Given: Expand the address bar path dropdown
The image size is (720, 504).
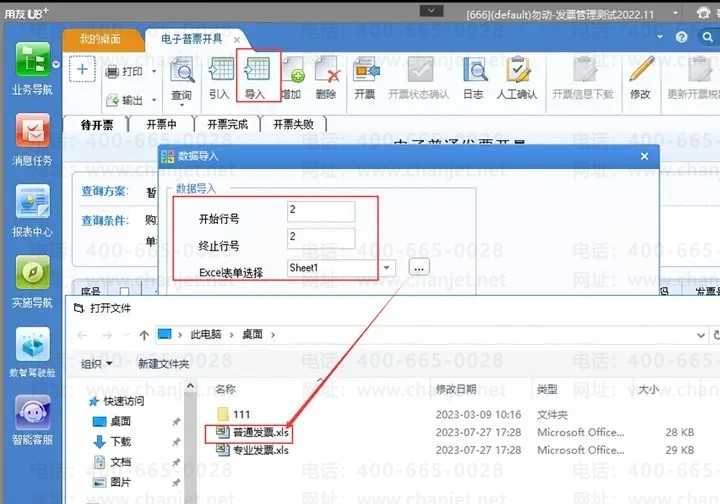Looking at the screenshot, I should point(701,335).
